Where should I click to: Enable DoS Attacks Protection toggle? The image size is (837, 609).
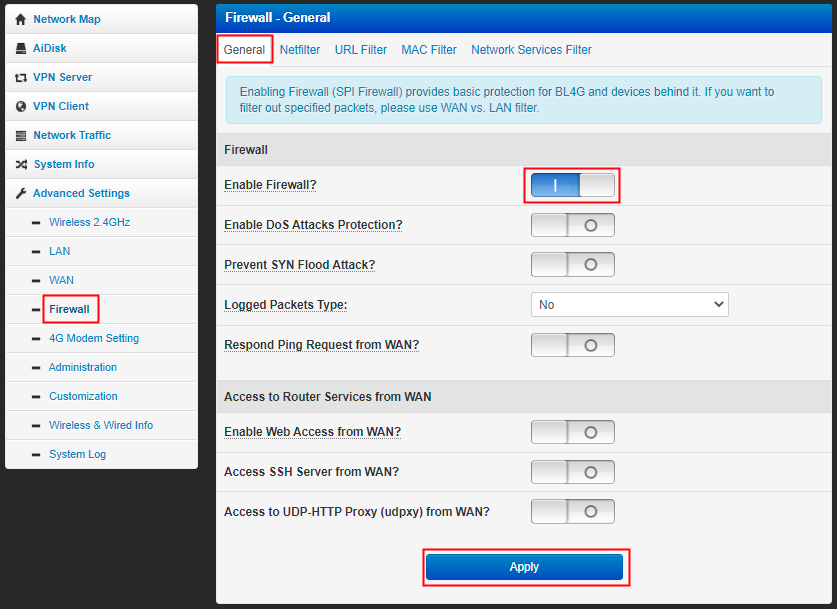(x=572, y=225)
